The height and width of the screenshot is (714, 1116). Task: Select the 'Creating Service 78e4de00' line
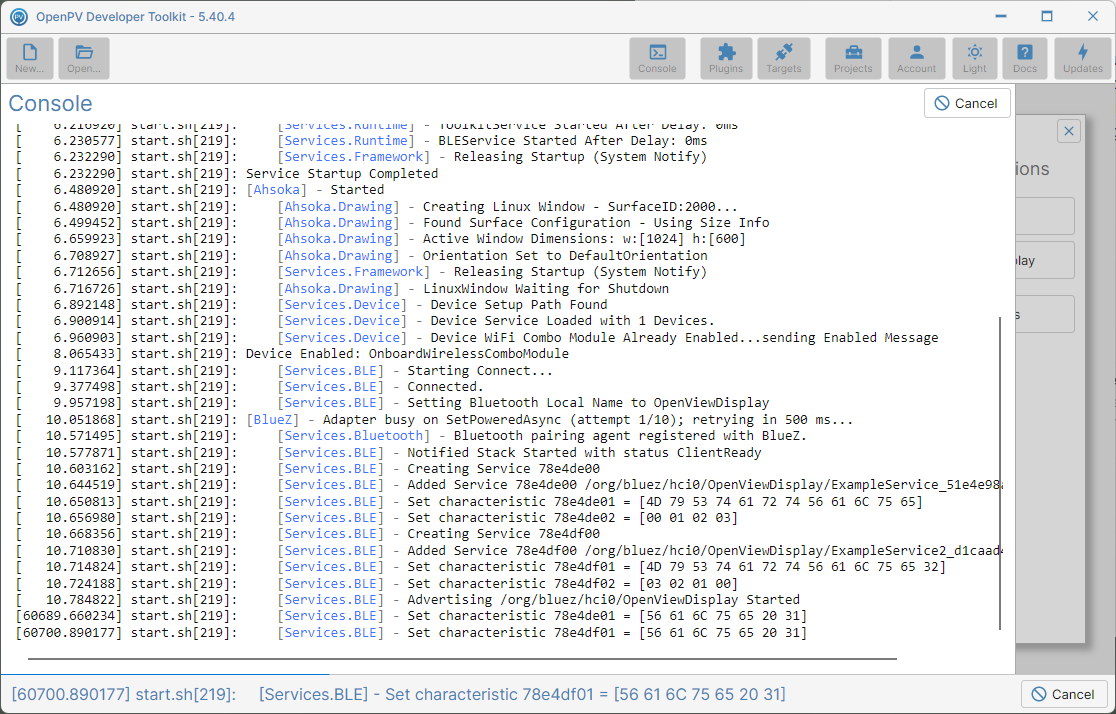point(308,469)
